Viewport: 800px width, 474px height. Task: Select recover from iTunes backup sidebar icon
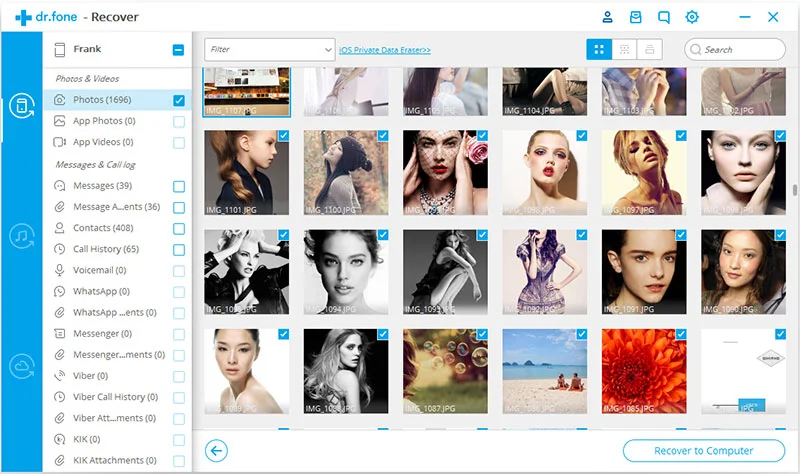click(x=21, y=236)
